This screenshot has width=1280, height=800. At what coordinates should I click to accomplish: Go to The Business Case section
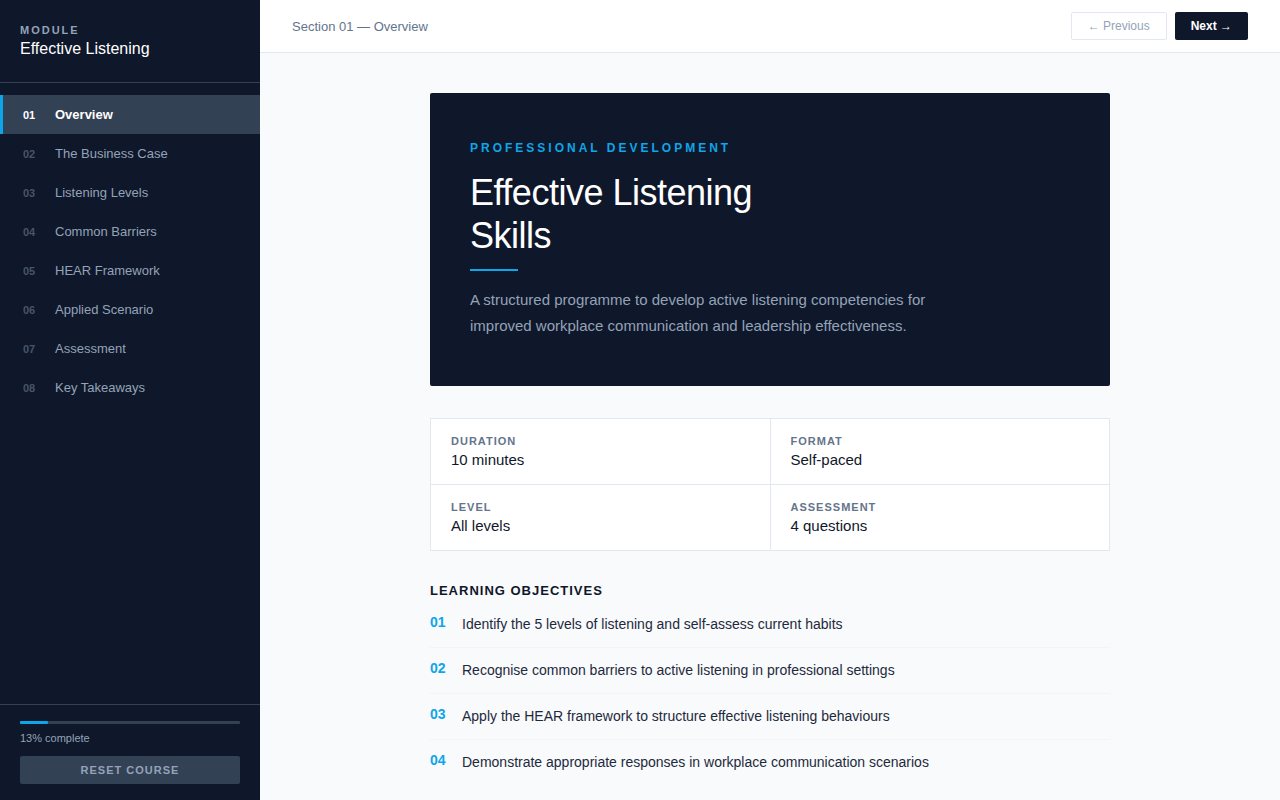pos(130,153)
